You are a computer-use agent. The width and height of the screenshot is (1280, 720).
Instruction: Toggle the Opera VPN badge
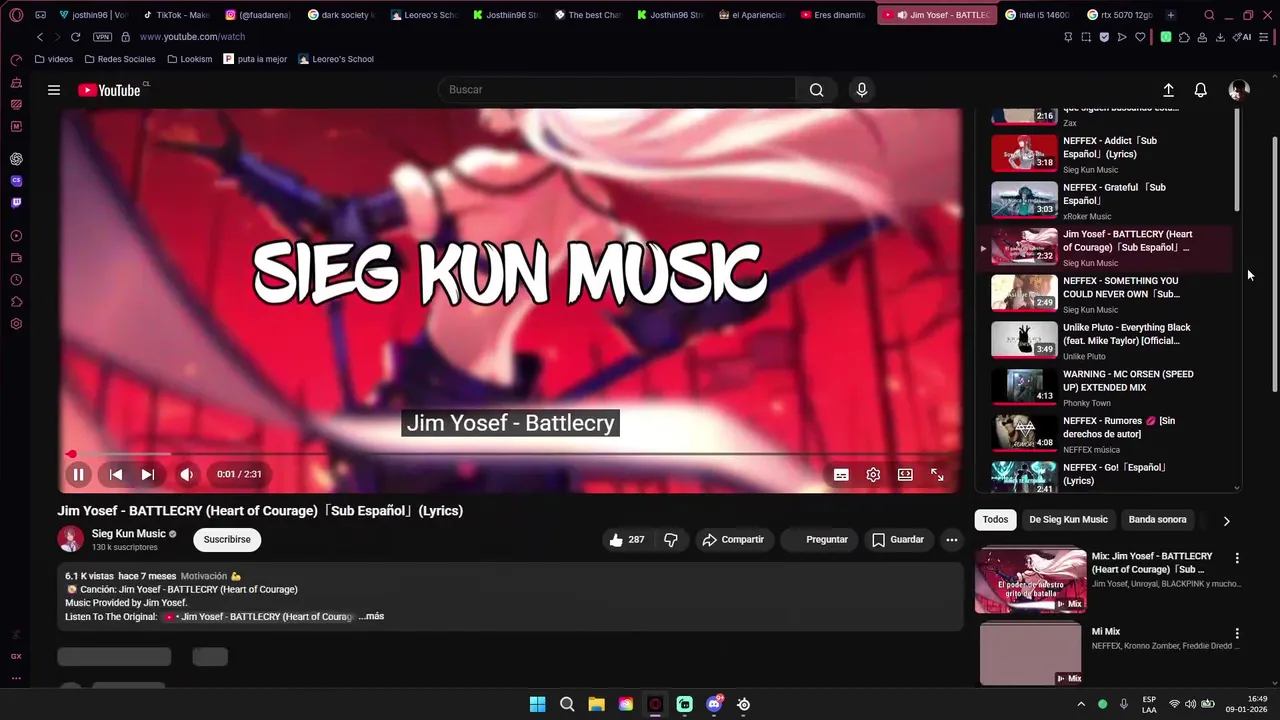102,37
